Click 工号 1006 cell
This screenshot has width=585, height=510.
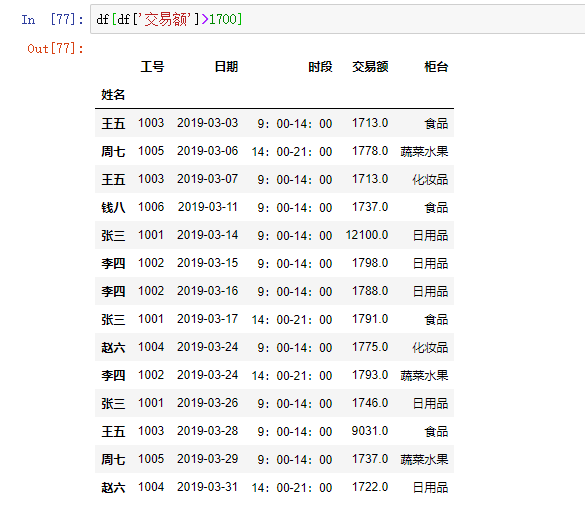[x=151, y=207]
